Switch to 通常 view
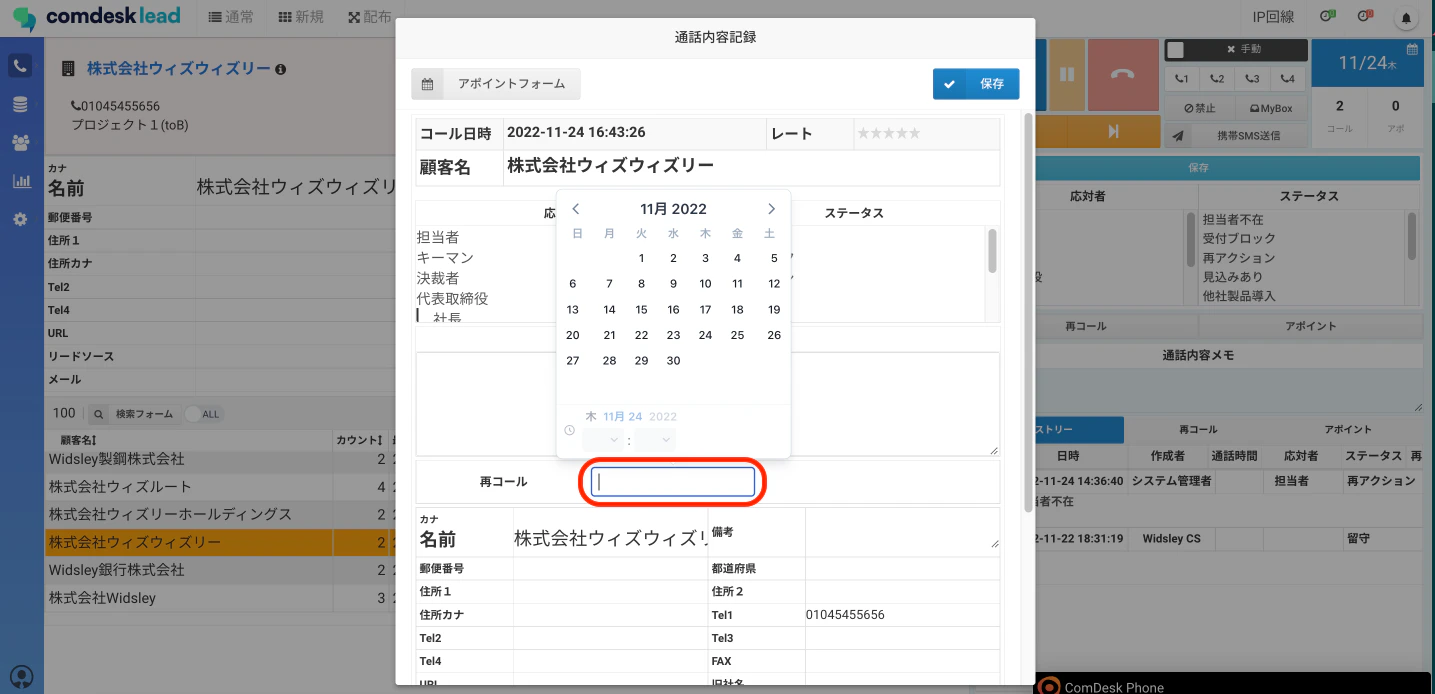 (x=231, y=17)
